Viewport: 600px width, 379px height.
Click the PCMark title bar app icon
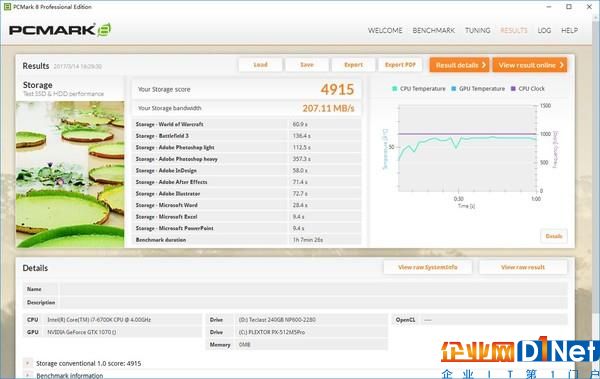(x=7, y=7)
